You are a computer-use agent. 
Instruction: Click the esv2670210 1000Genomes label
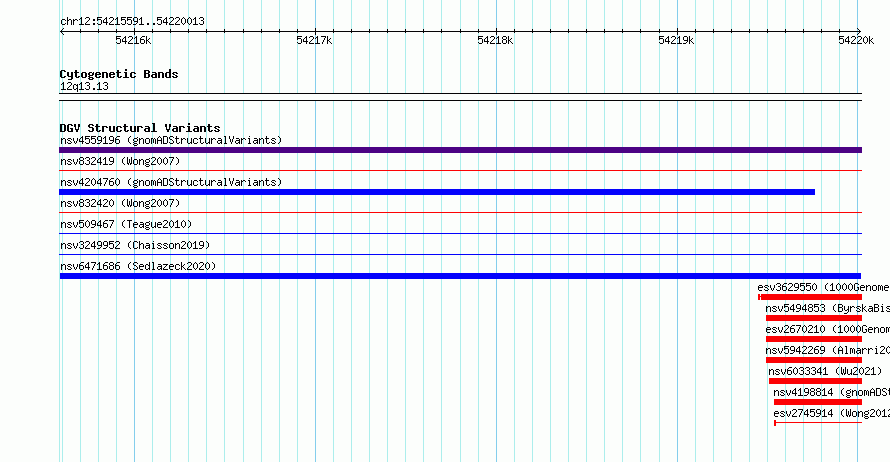[x=828, y=329]
